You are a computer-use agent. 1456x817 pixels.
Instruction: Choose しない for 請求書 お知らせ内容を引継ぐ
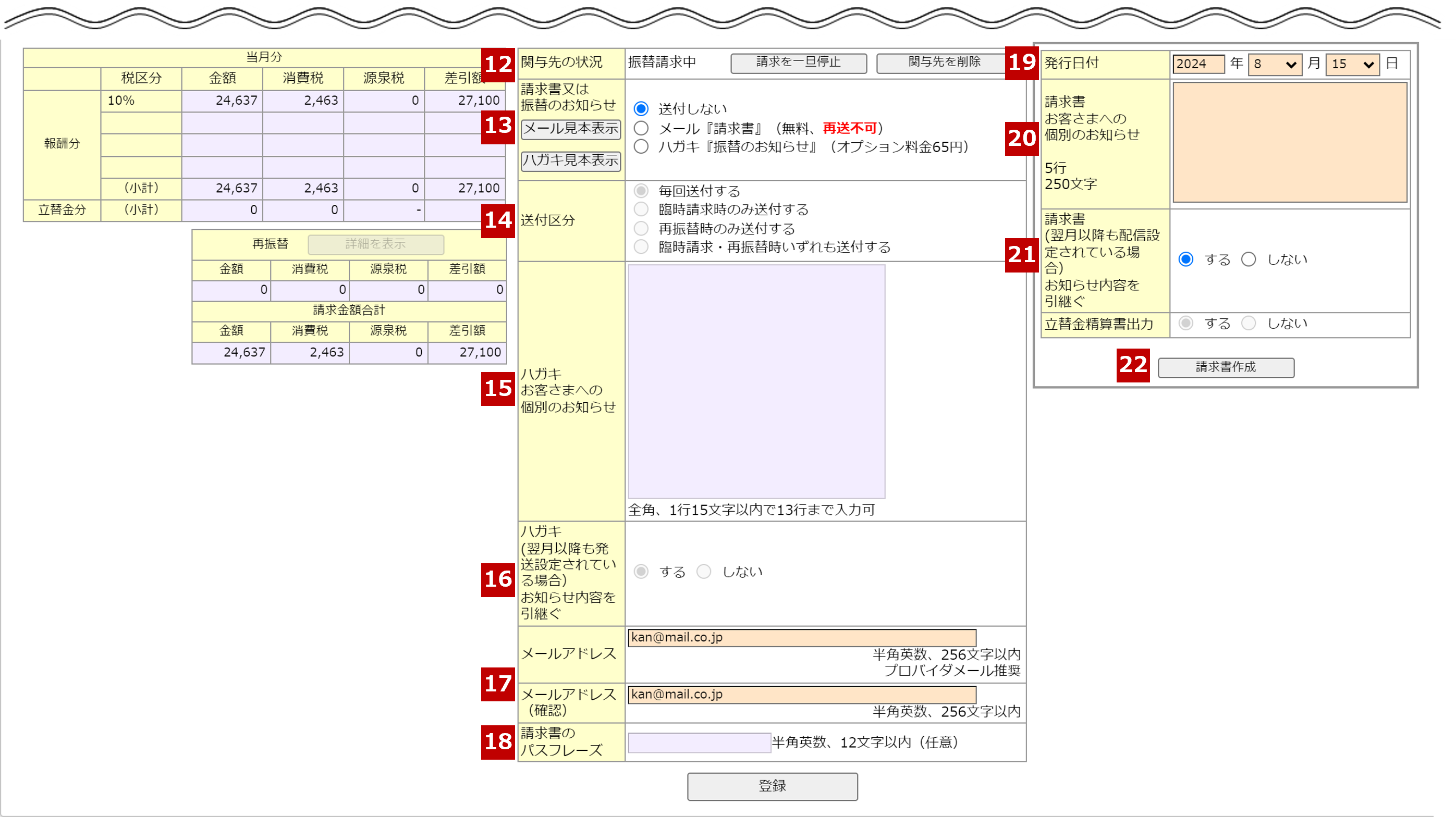[x=1248, y=259]
